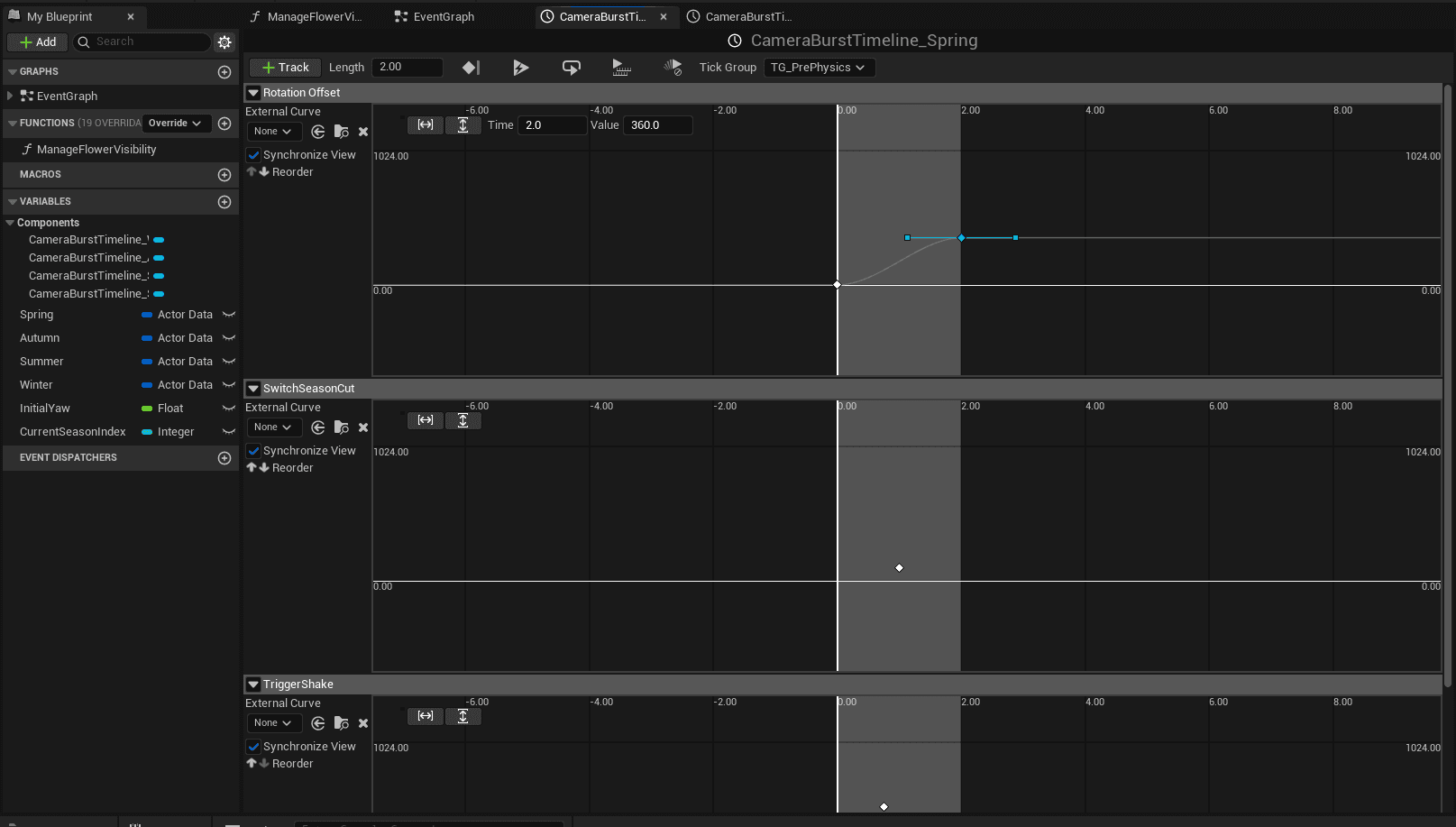Select the SwitchSeasonCut event key diamond
1456x827 pixels.
899,568
